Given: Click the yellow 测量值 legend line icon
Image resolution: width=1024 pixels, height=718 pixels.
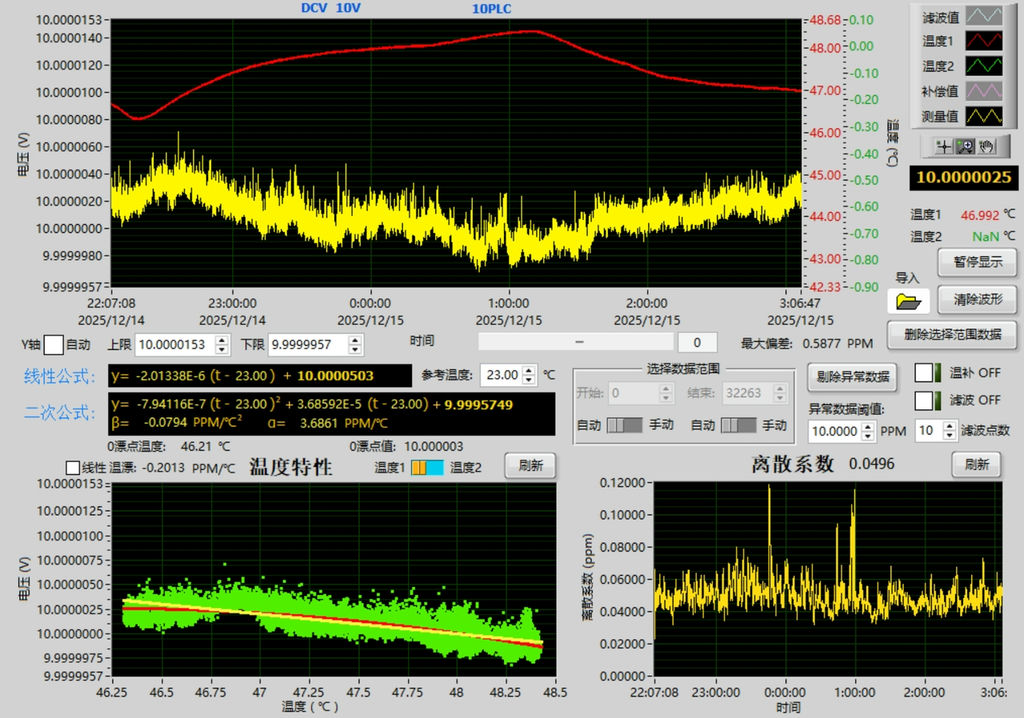Looking at the screenshot, I should pos(982,116).
